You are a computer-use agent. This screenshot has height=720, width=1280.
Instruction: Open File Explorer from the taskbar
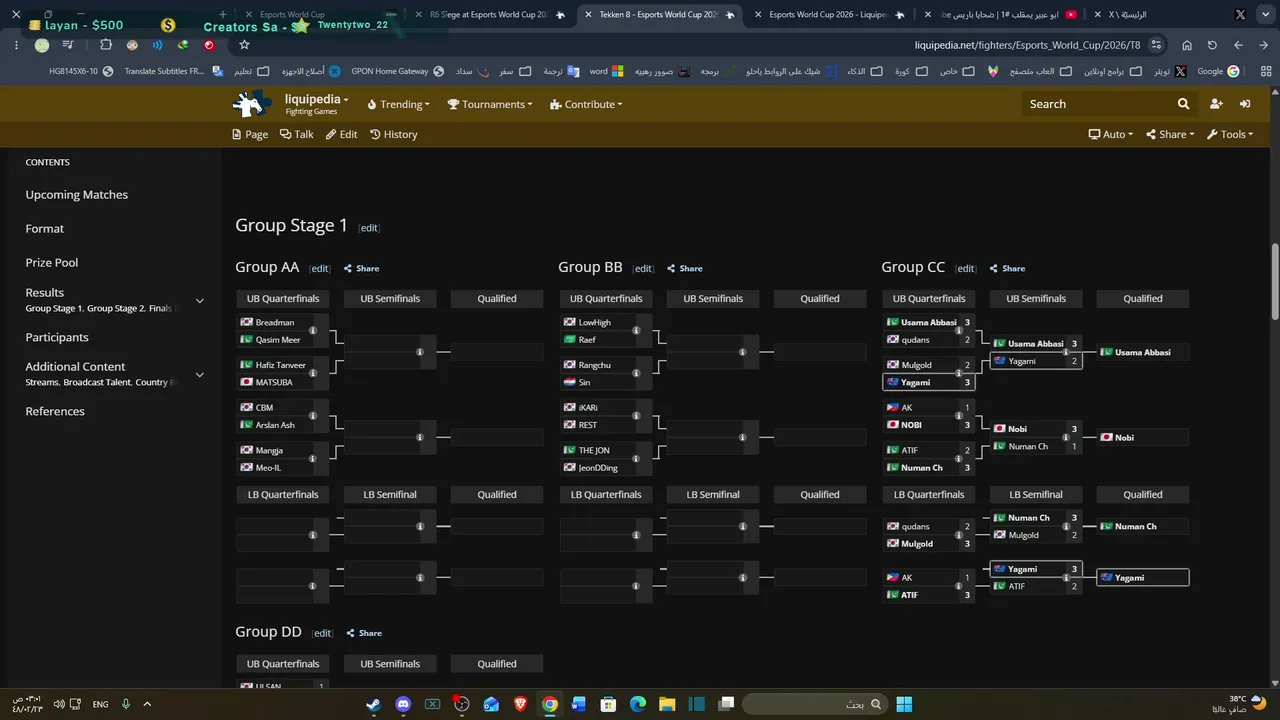coord(667,704)
